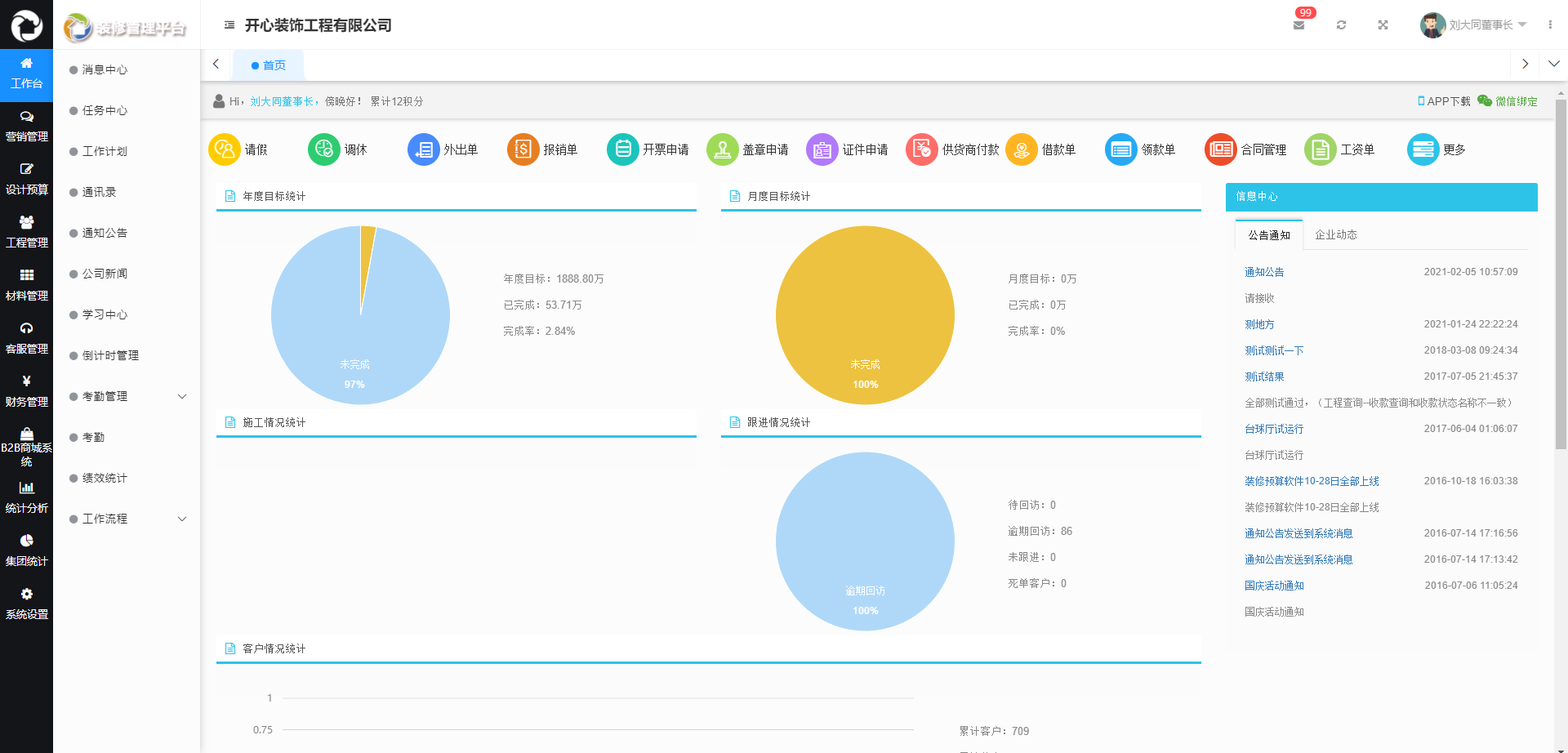Click the mail icon with 99 badge

click(1298, 25)
